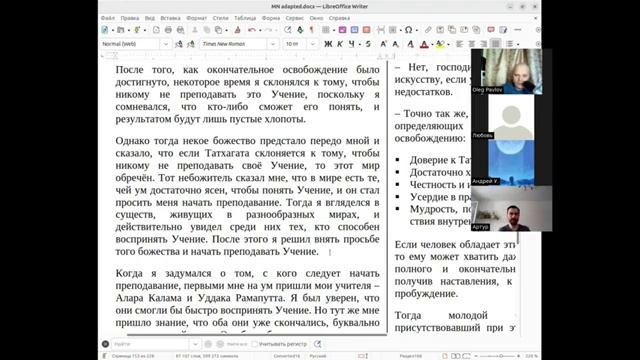Screen dimensions: 640x360
Task: Cut selection with the scissors icon
Action: click(x=195, y=30)
